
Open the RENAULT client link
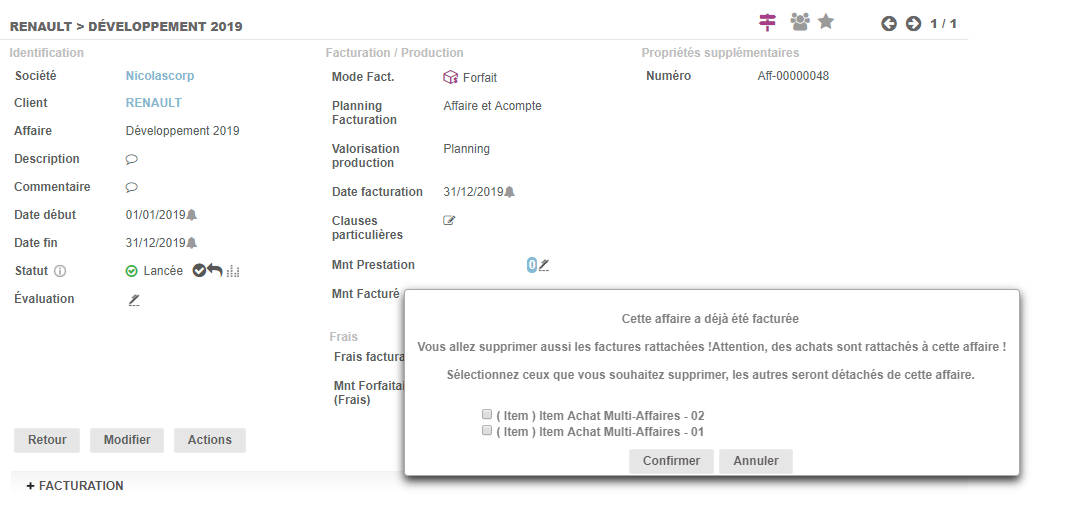point(153,103)
